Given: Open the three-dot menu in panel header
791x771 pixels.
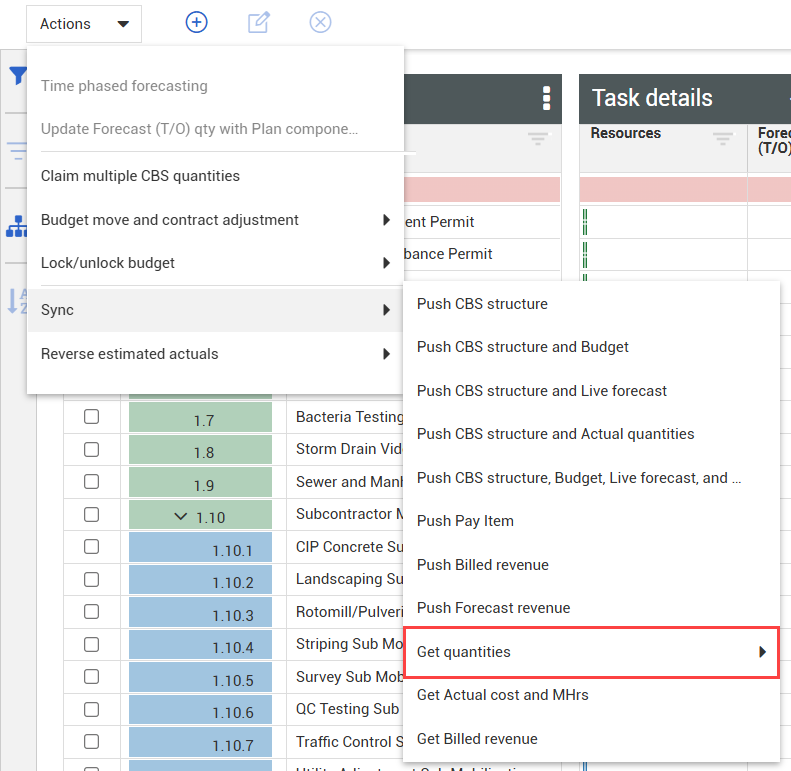Looking at the screenshot, I should coord(546,98).
